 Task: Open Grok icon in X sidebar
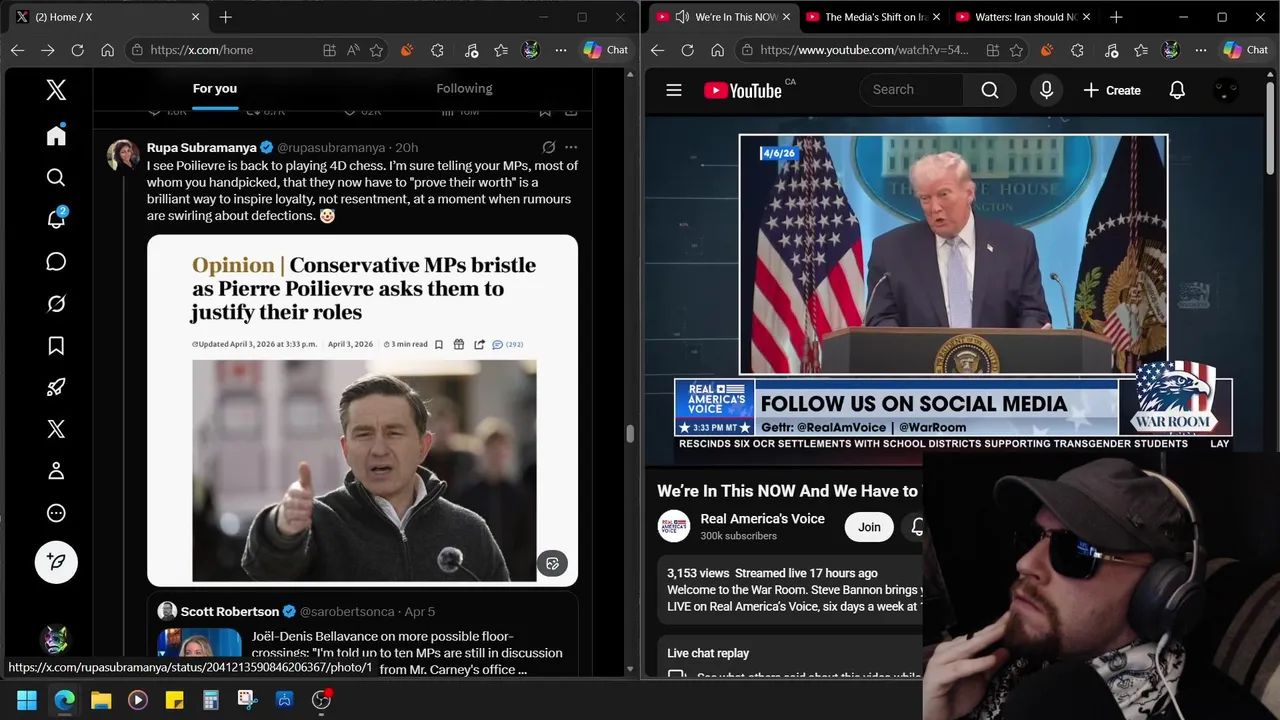tap(56, 303)
